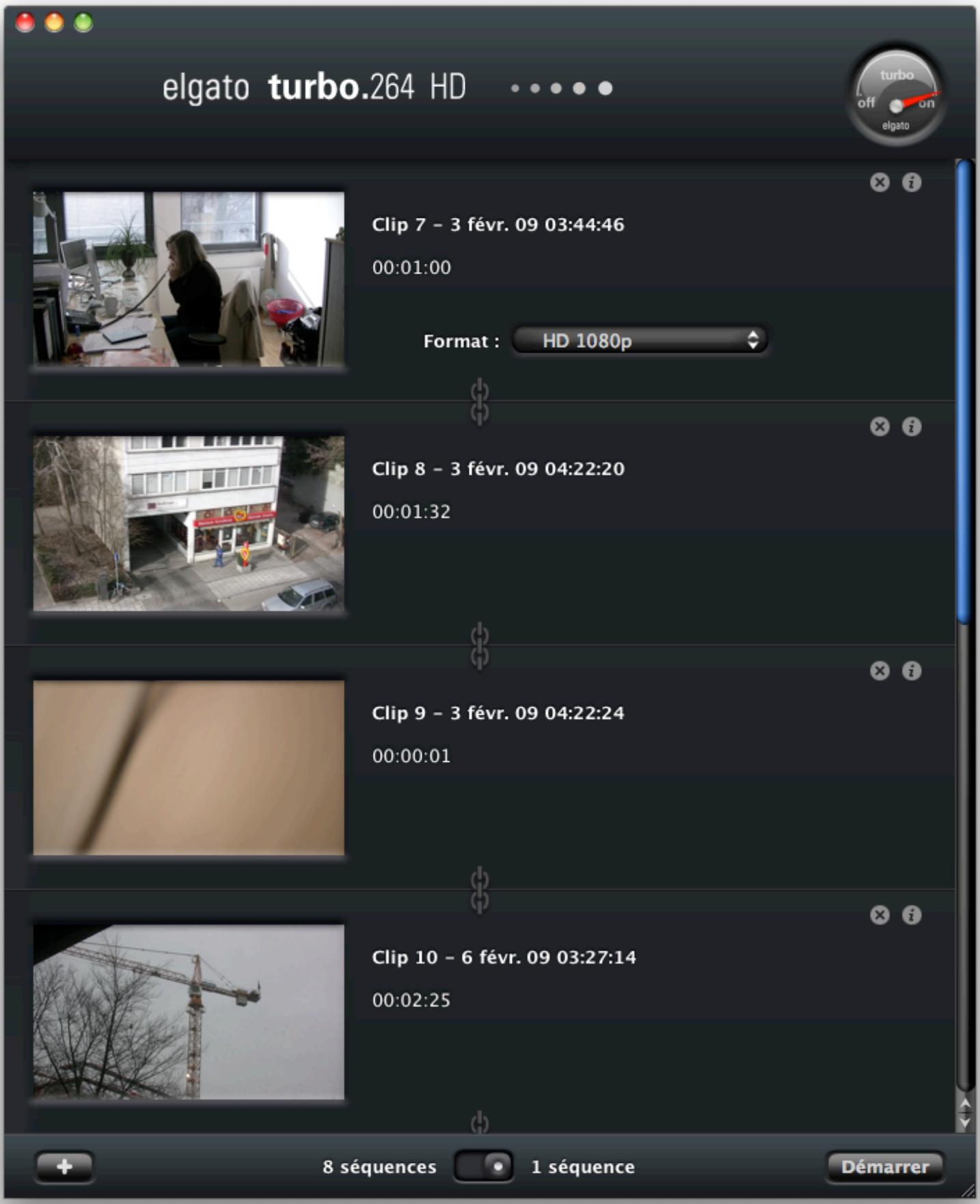Remove Clip 10 with its X icon
This screenshot has width=980, height=1204.
pos(880,915)
